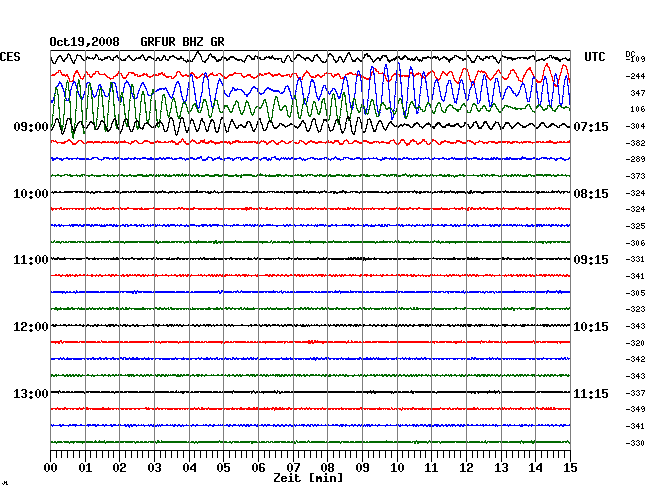Click the DC offset value "-244"
Image resolution: width=650 pixels, height=494 pixels.
tap(635, 76)
